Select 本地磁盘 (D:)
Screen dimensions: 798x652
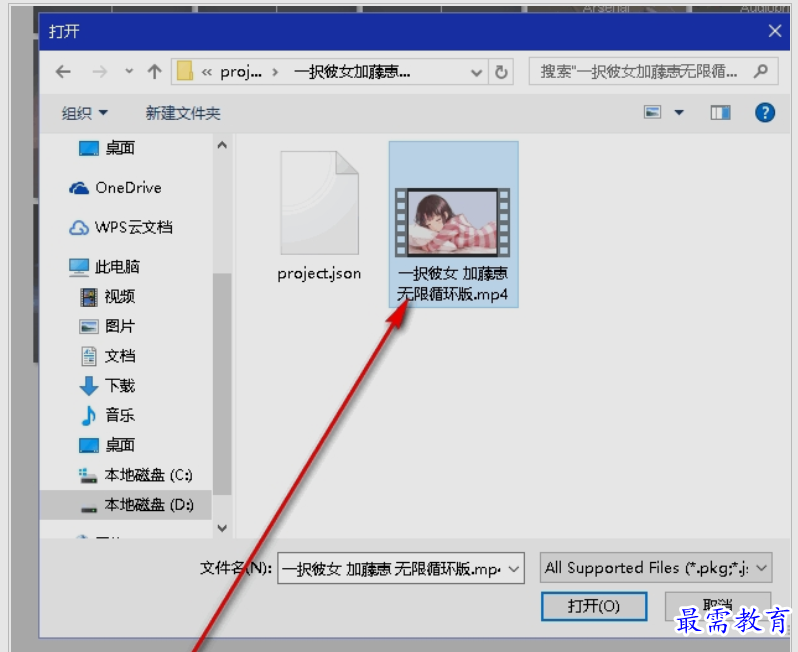pyautogui.click(x=149, y=505)
